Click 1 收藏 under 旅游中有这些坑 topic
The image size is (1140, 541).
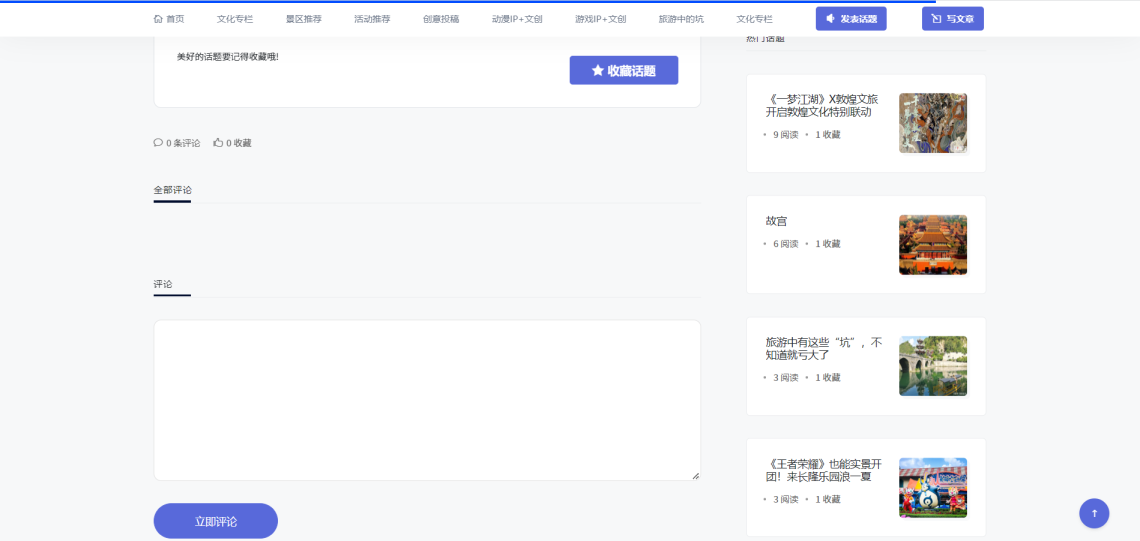pyautogui.click(x=827, y=378)
